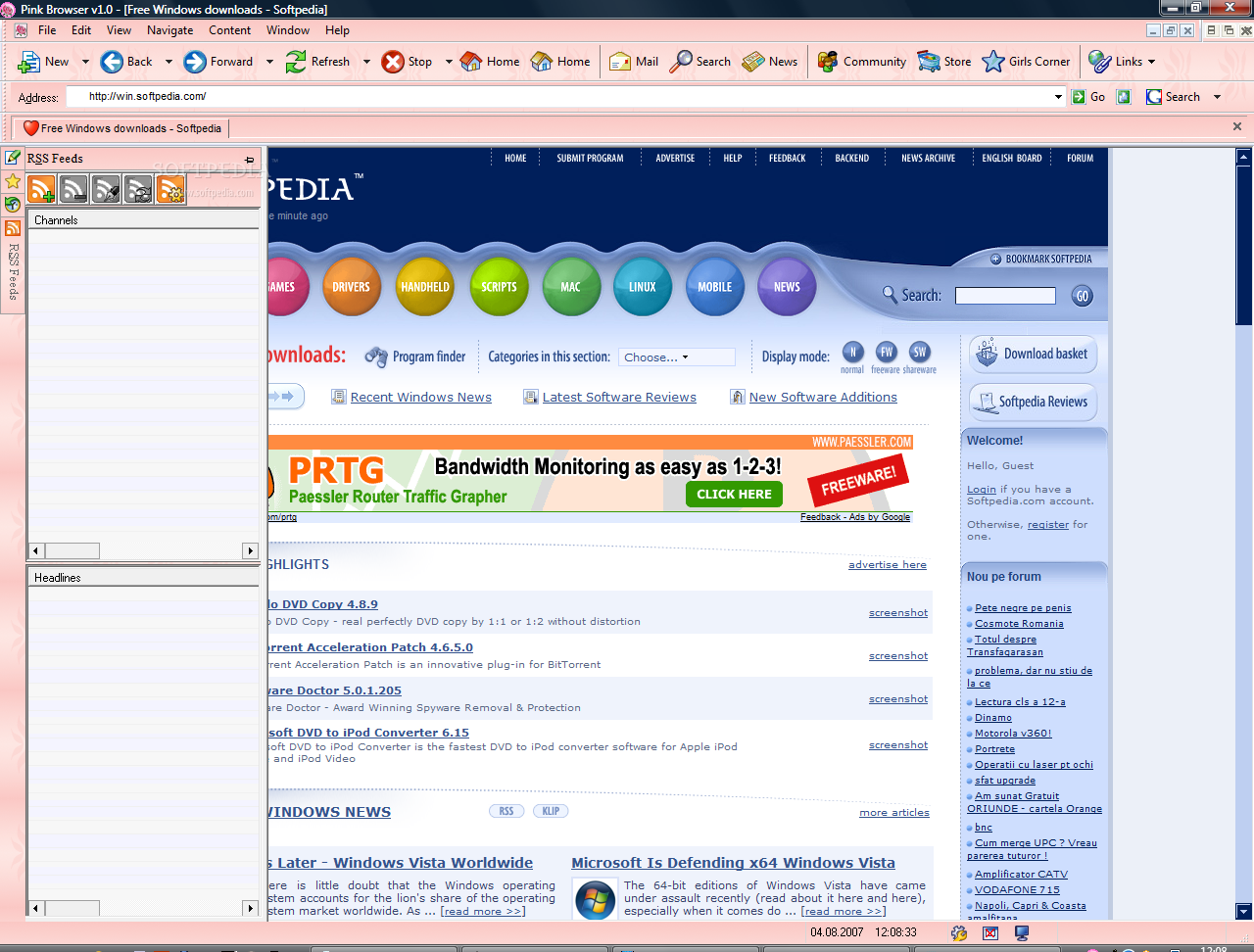This screenshot has width=1254, height=952.
Task: Click the monitor icon in status bar
Action: (x=1022, y=933)
